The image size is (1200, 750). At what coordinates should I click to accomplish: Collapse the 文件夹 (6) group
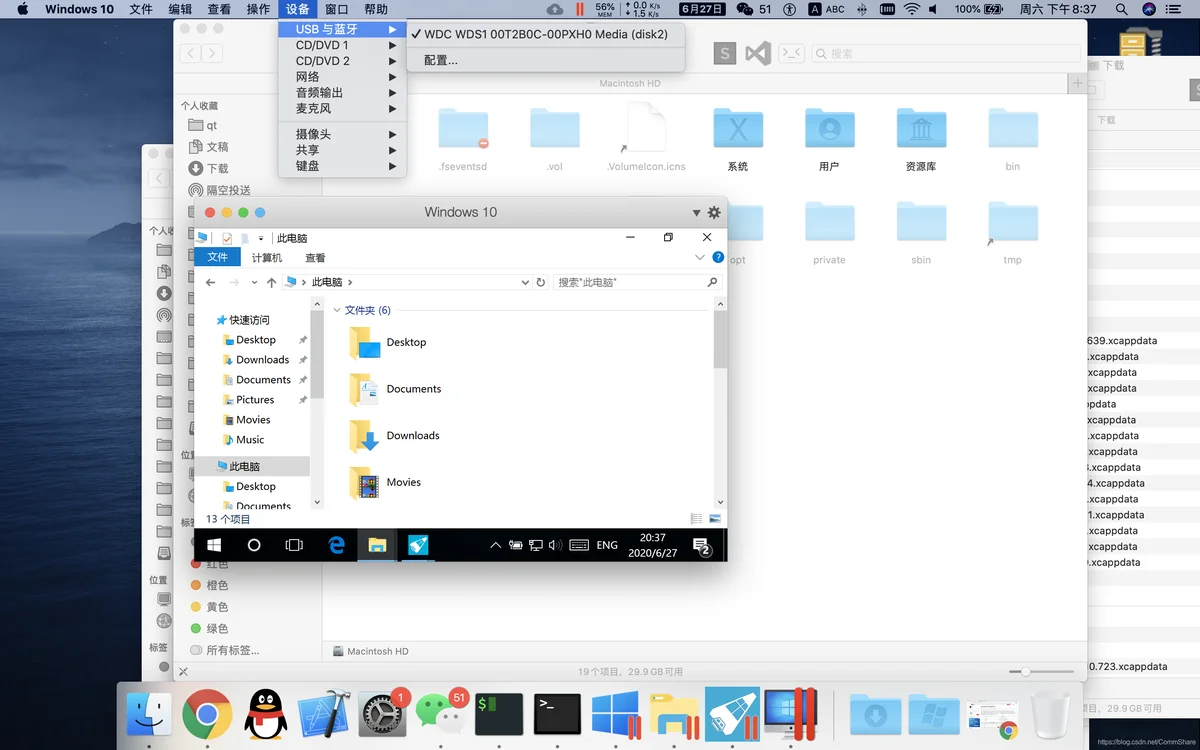click(337, 310)
